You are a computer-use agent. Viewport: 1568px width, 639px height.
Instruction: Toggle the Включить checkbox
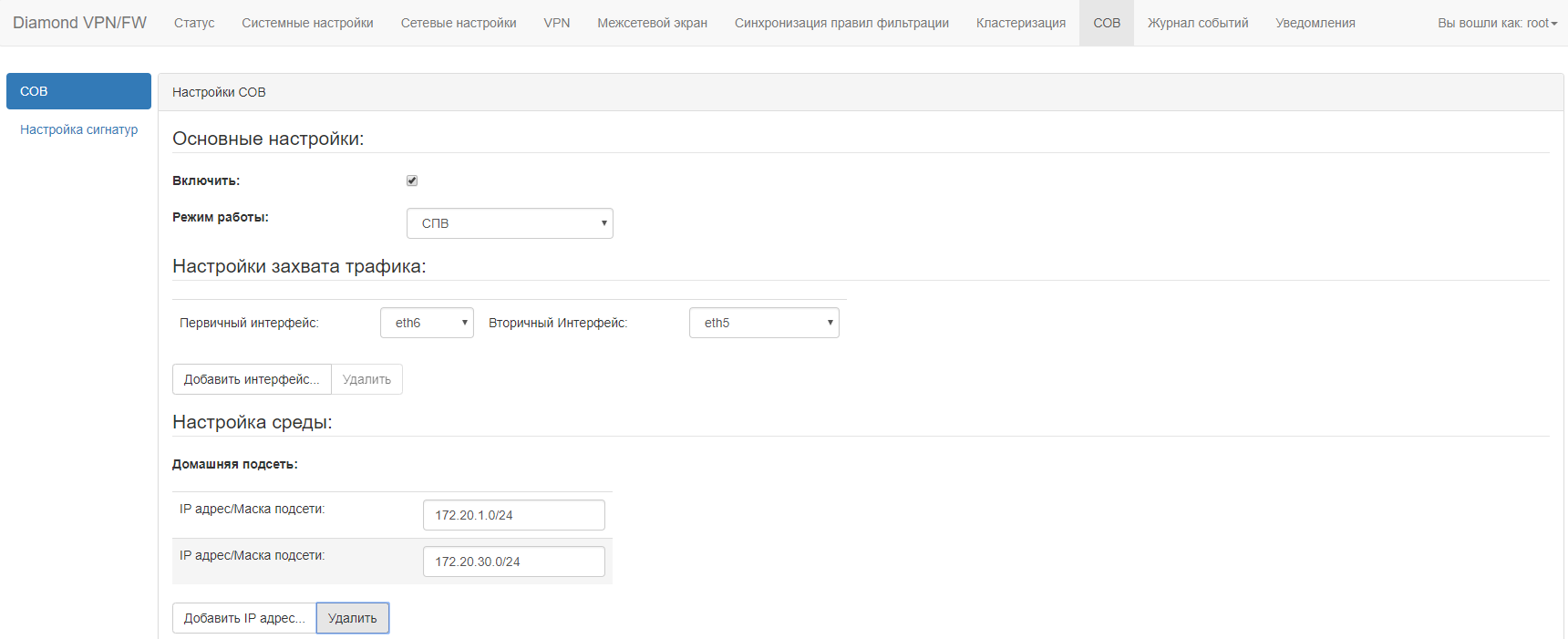412,180
